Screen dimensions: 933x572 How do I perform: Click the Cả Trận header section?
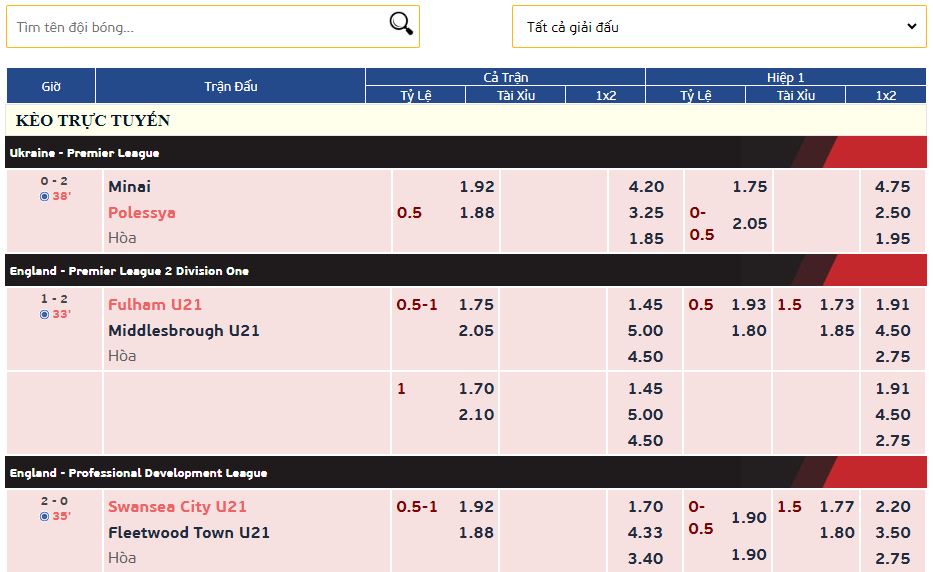click(505, 77)
